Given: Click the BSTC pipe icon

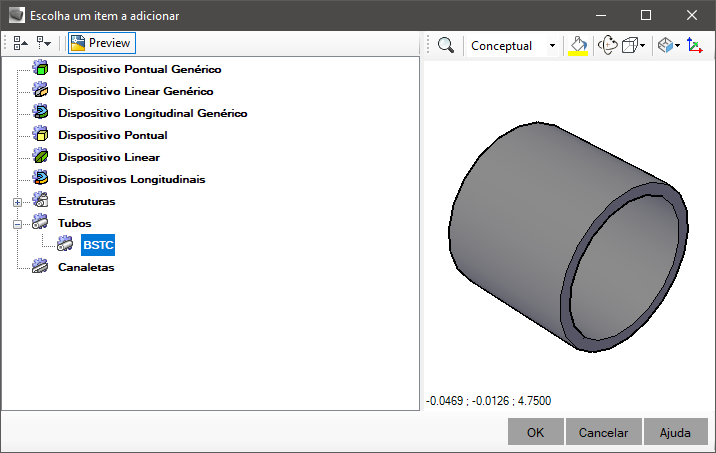Looking at the screenshot, I should (x=65, y=244).
